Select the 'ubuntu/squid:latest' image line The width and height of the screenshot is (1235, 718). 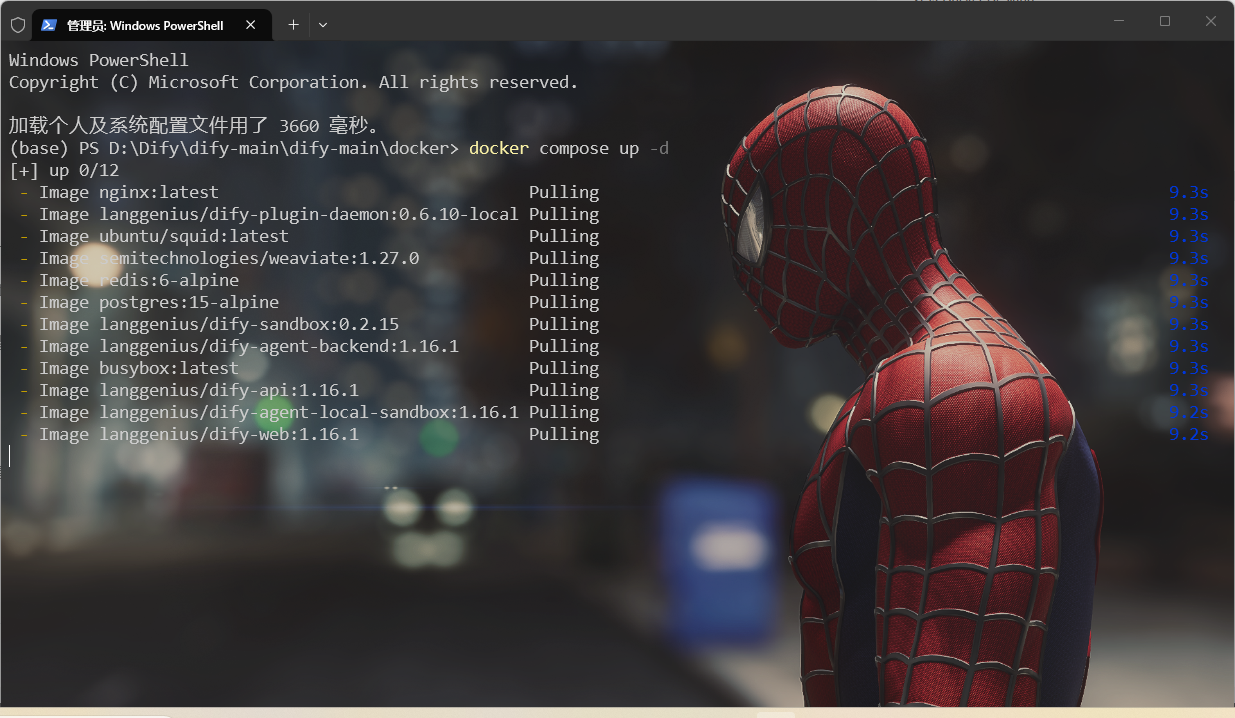coord(614,236)
